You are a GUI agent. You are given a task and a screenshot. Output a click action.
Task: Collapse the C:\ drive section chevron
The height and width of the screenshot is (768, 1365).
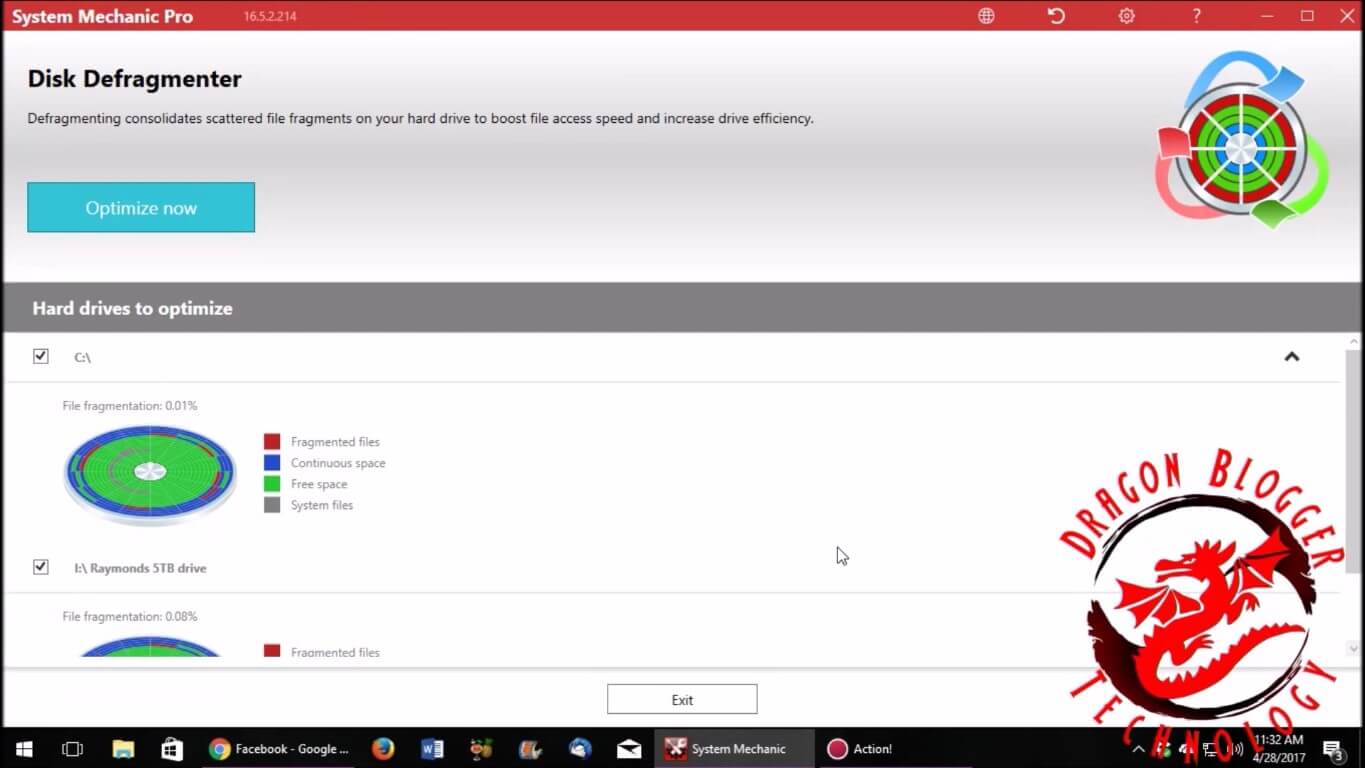pyautogui.click(x=1291, y=357)
